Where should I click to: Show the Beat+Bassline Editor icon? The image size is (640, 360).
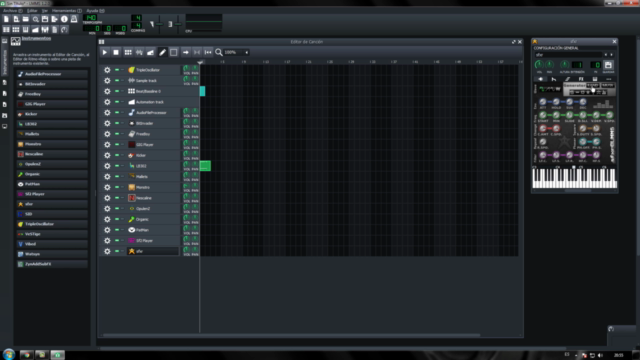(x=16, y=29)
